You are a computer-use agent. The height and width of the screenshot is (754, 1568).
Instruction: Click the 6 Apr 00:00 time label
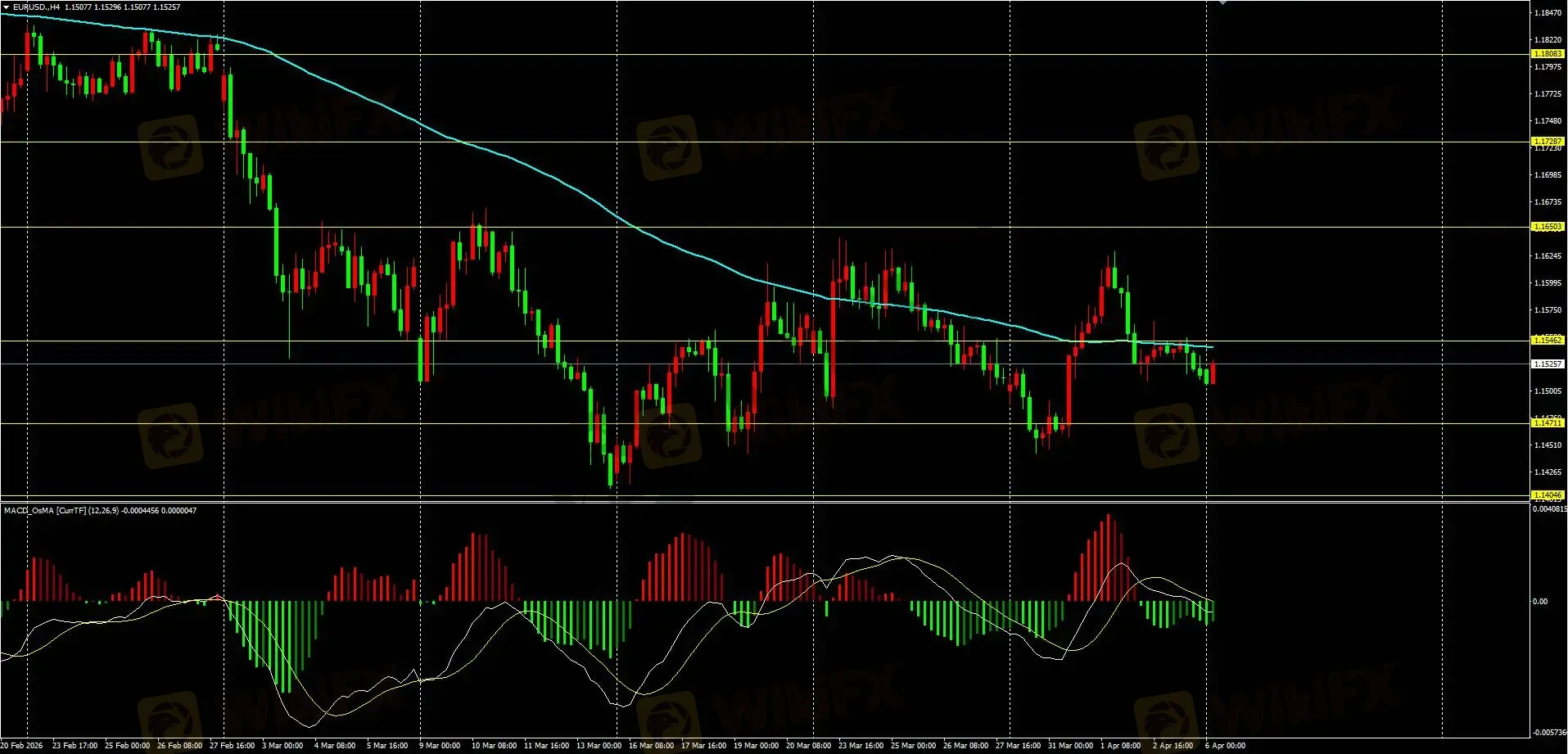pyautogui.click(x=1226, y=746)
